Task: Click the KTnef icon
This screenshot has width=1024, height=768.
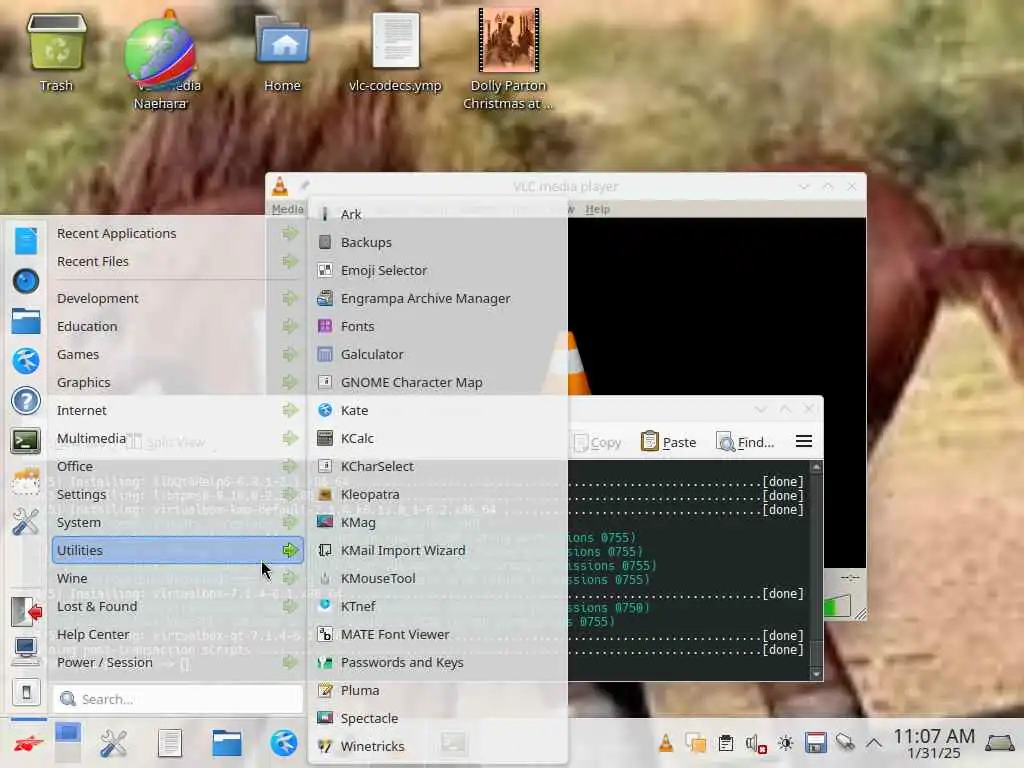Action: 325,606
